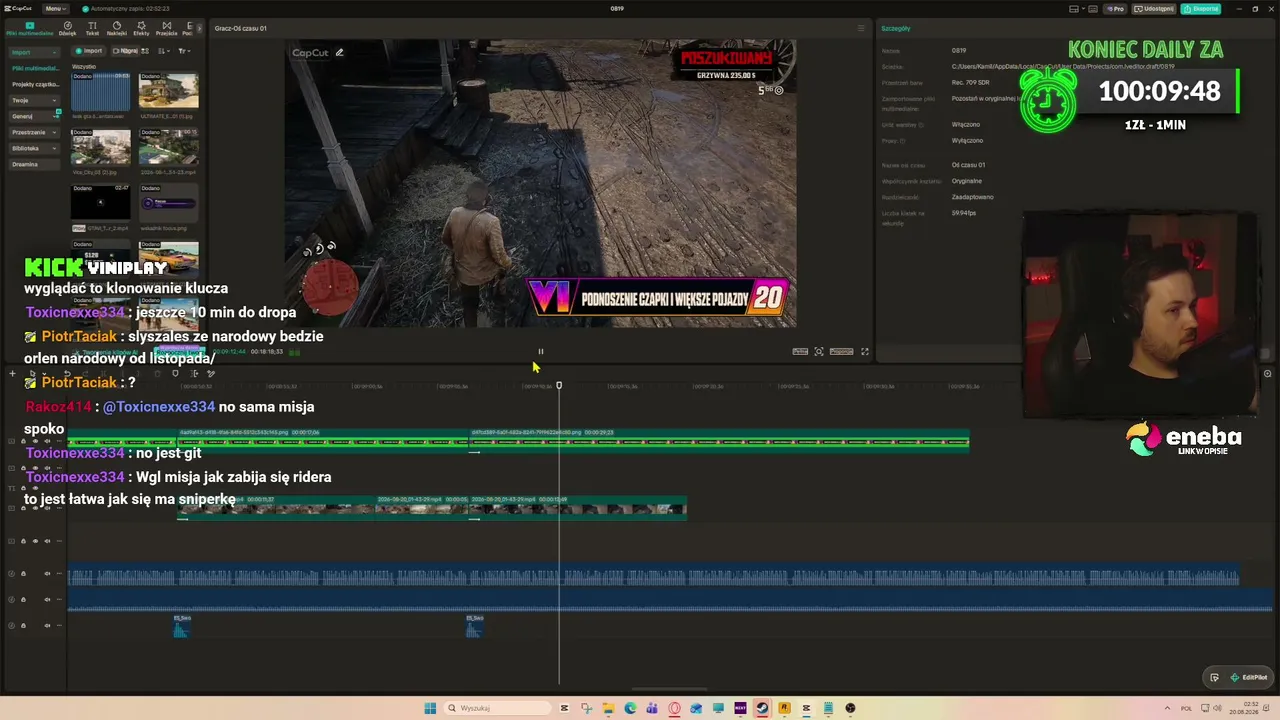Show more tool tabs with arrow
The image size is (1280, 720).
pyautogui.click(x=199, y=28)
